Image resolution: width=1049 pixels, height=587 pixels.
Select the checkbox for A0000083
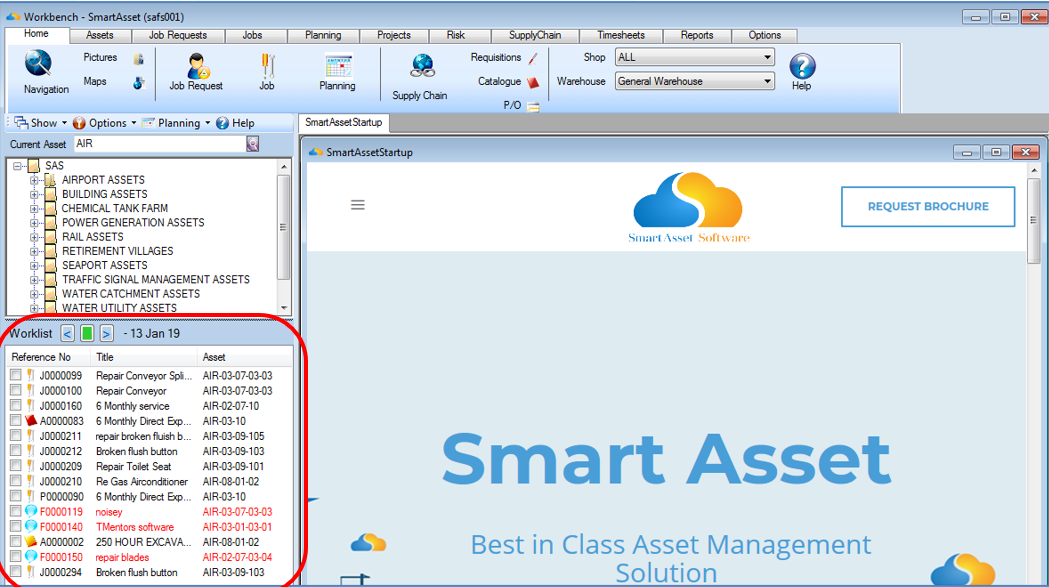[16, 421]
